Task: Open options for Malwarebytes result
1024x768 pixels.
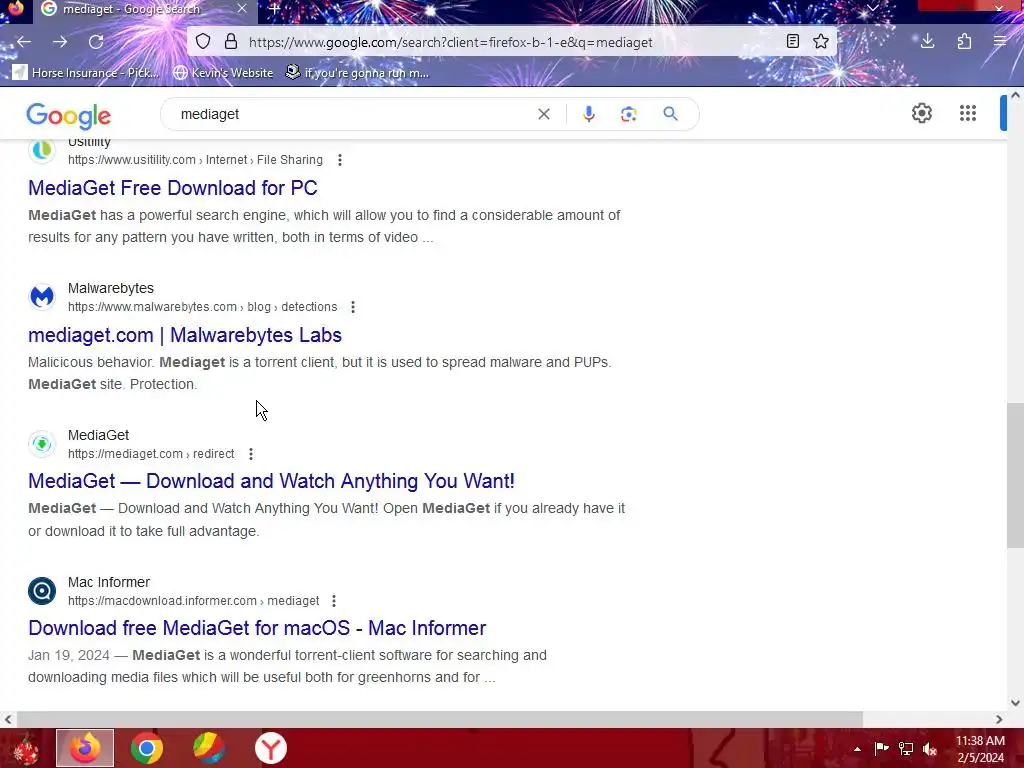Action: 353,307
